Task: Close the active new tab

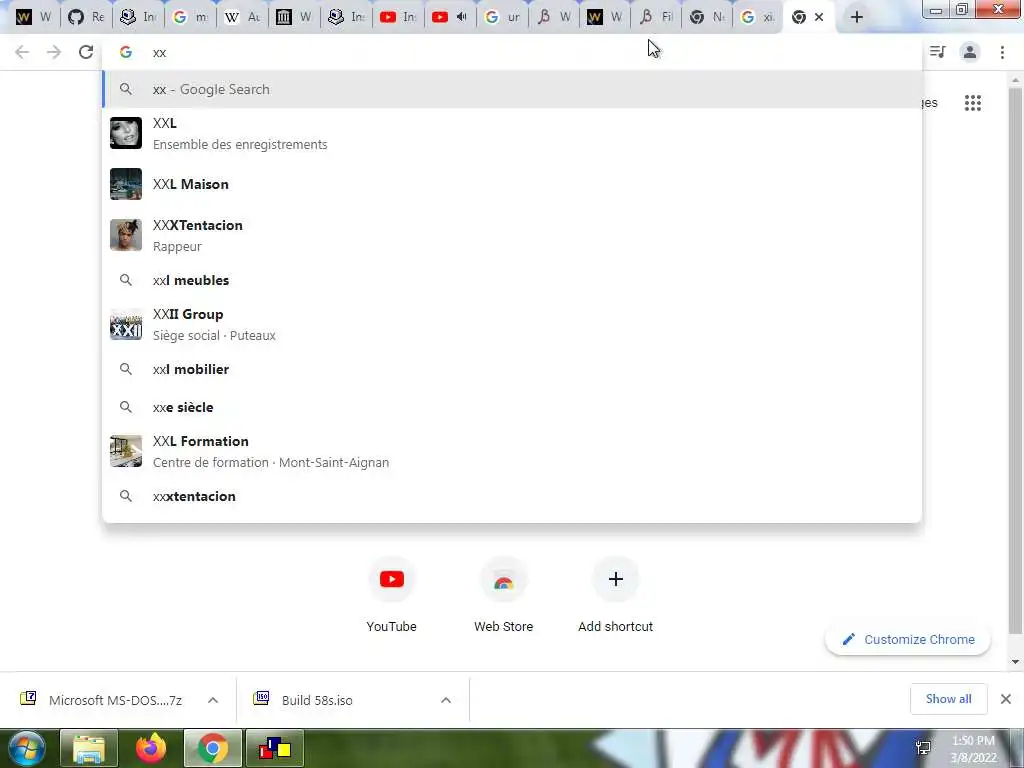Action: tap(819, 17)
